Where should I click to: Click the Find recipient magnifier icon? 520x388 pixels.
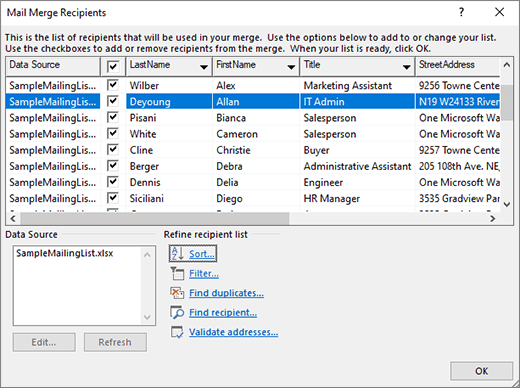[177, 313]
